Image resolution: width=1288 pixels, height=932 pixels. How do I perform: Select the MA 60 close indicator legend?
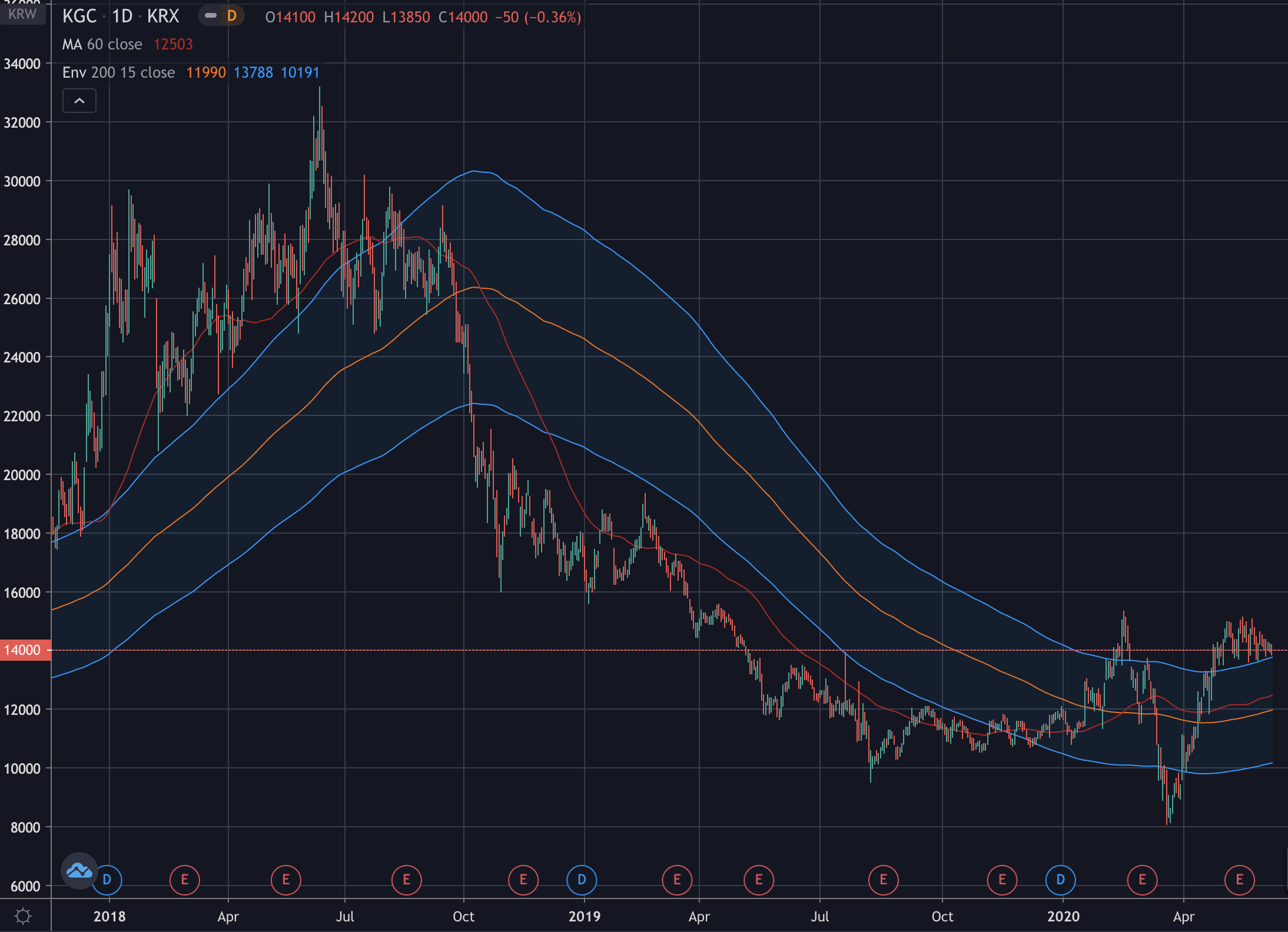coord(102,44)
